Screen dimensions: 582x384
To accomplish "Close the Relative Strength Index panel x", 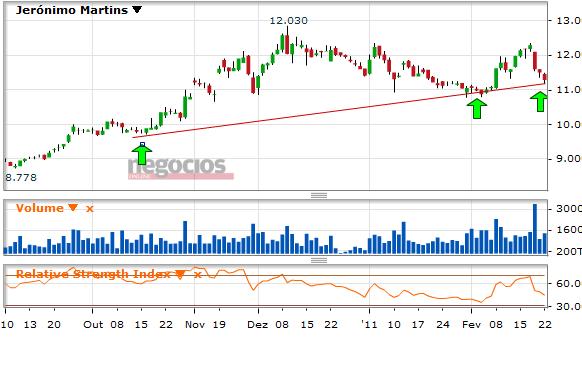I will (197, 275).
